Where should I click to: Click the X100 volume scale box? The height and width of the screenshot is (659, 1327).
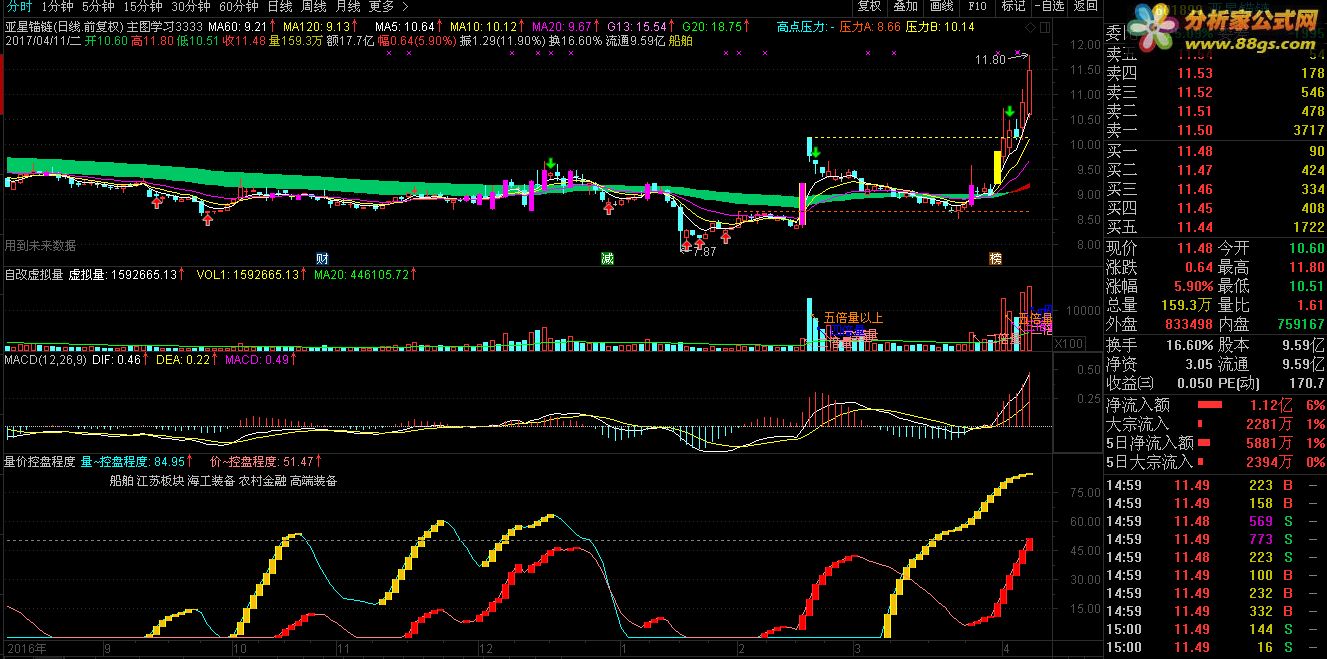(1069, 344)
